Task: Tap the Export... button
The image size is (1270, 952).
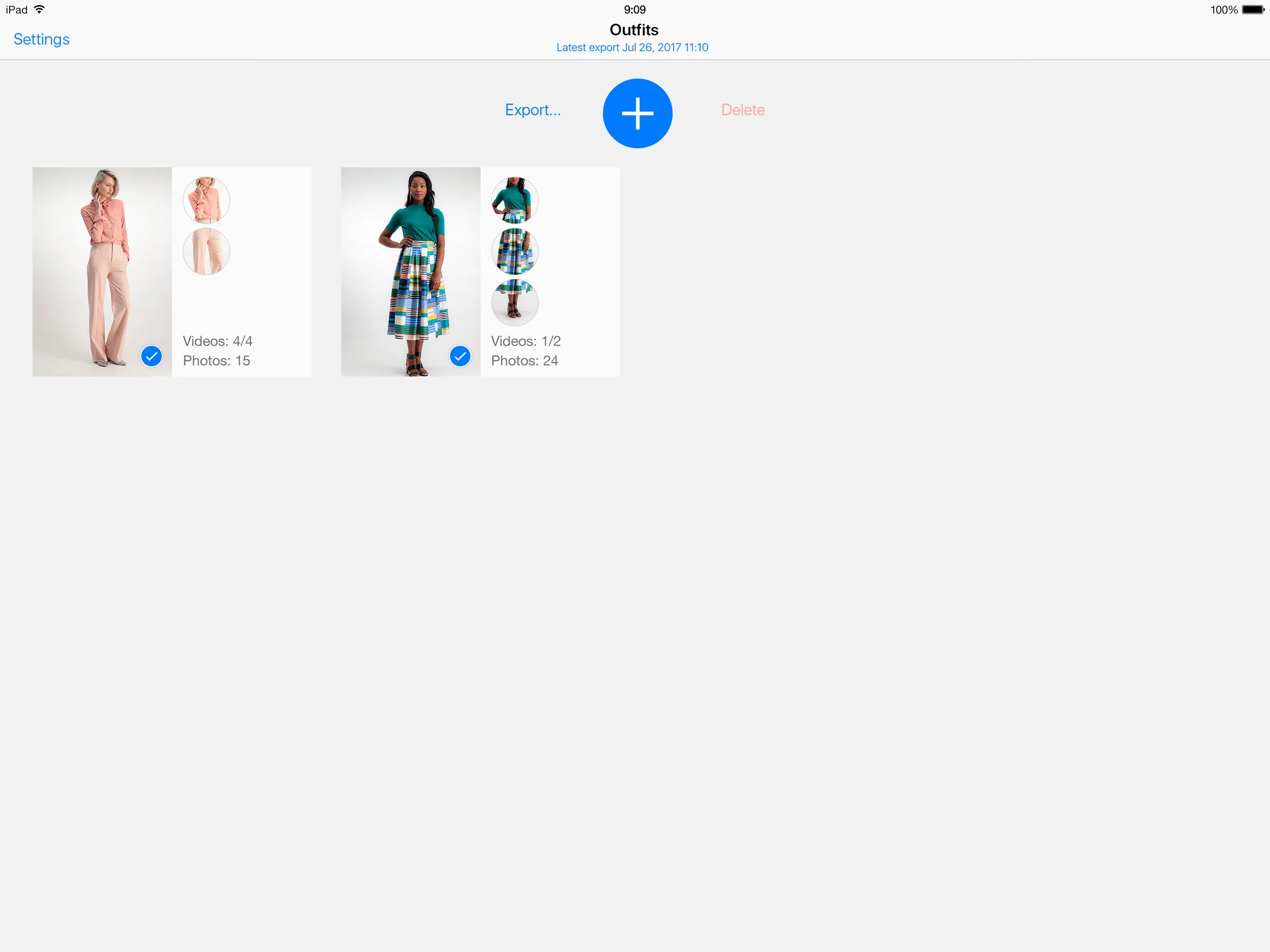Action: pyautogui.click(x=533, y=110)
